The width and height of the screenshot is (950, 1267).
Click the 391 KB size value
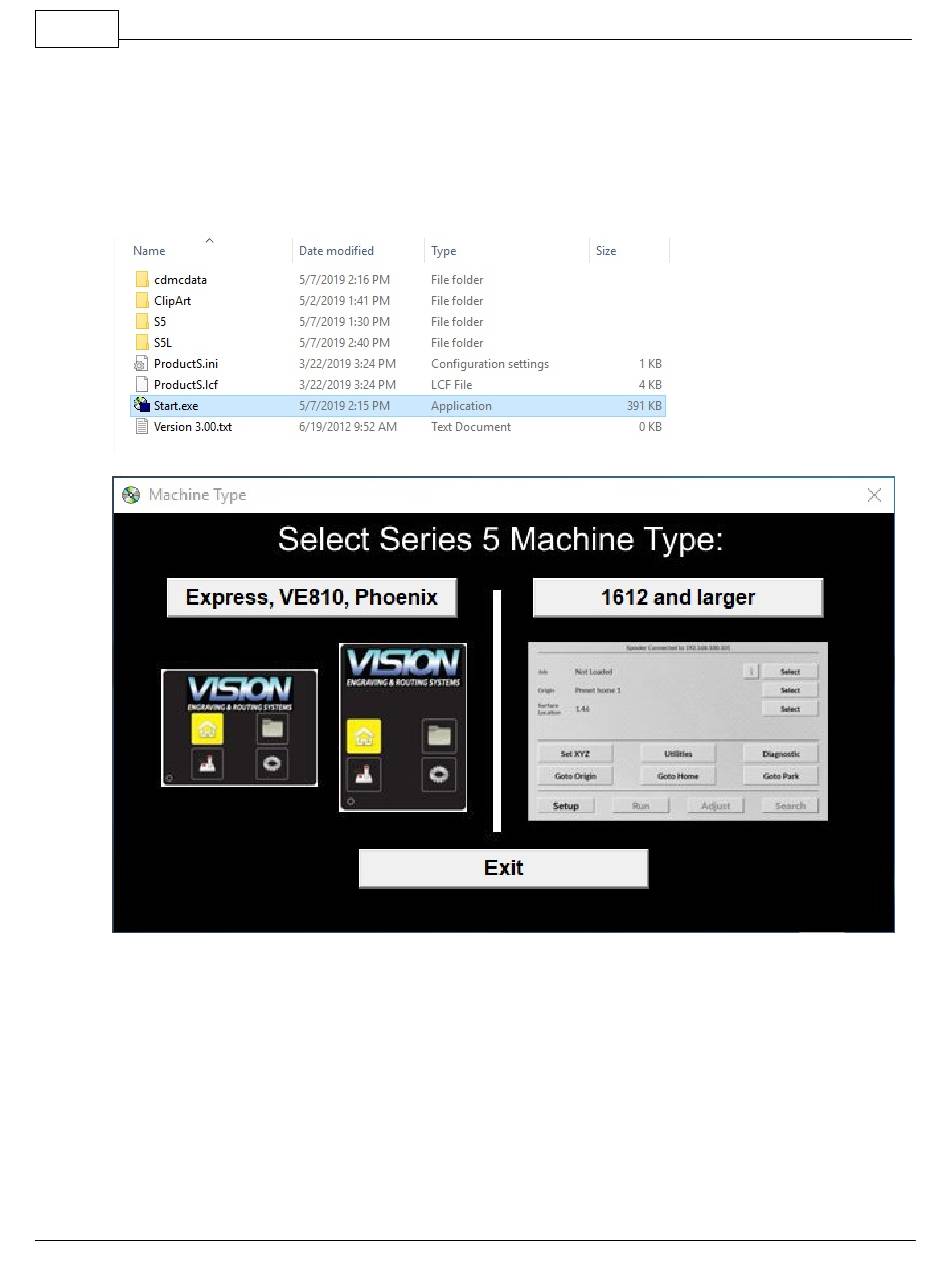point(643,406)
